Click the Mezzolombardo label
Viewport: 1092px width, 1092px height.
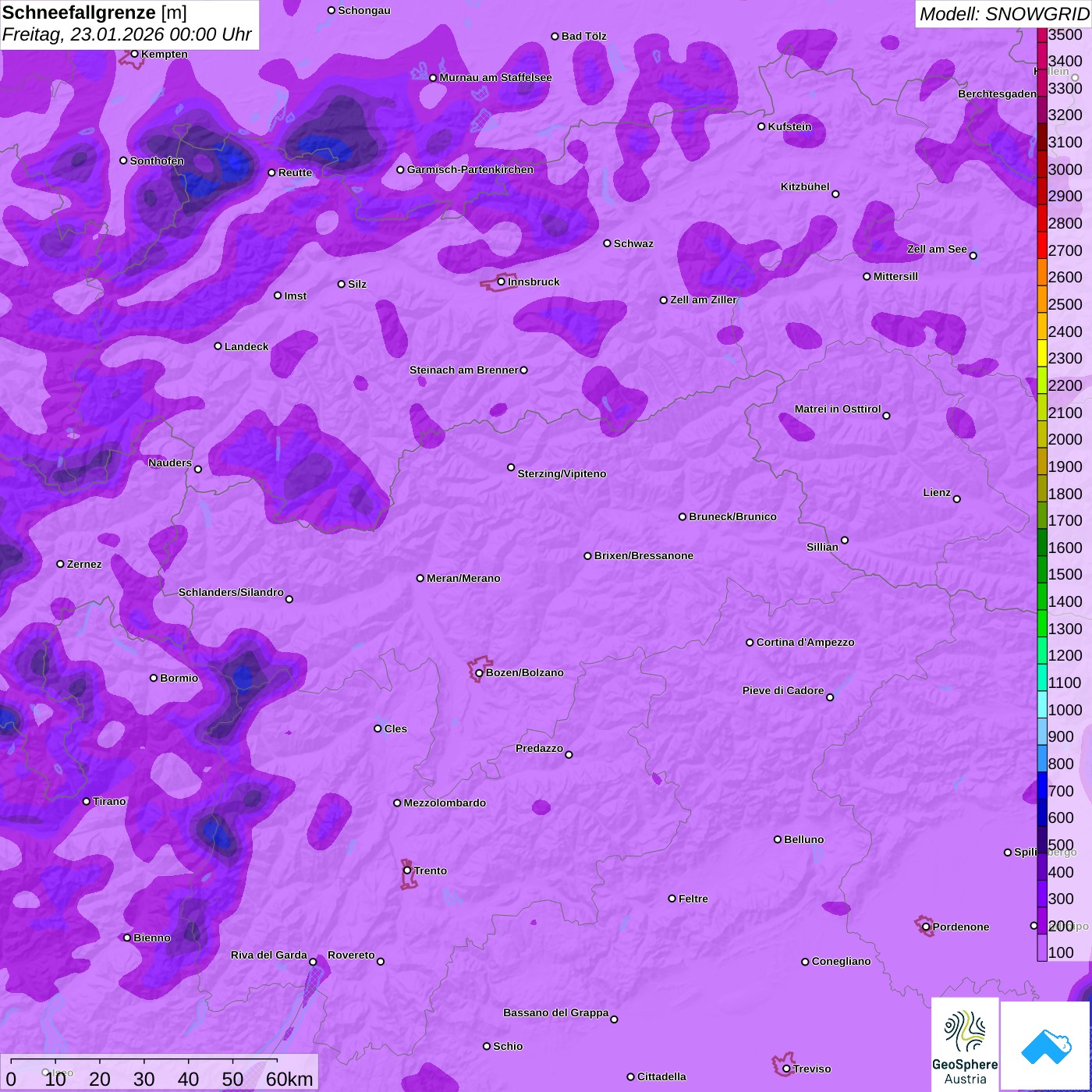tap(445, 803)
